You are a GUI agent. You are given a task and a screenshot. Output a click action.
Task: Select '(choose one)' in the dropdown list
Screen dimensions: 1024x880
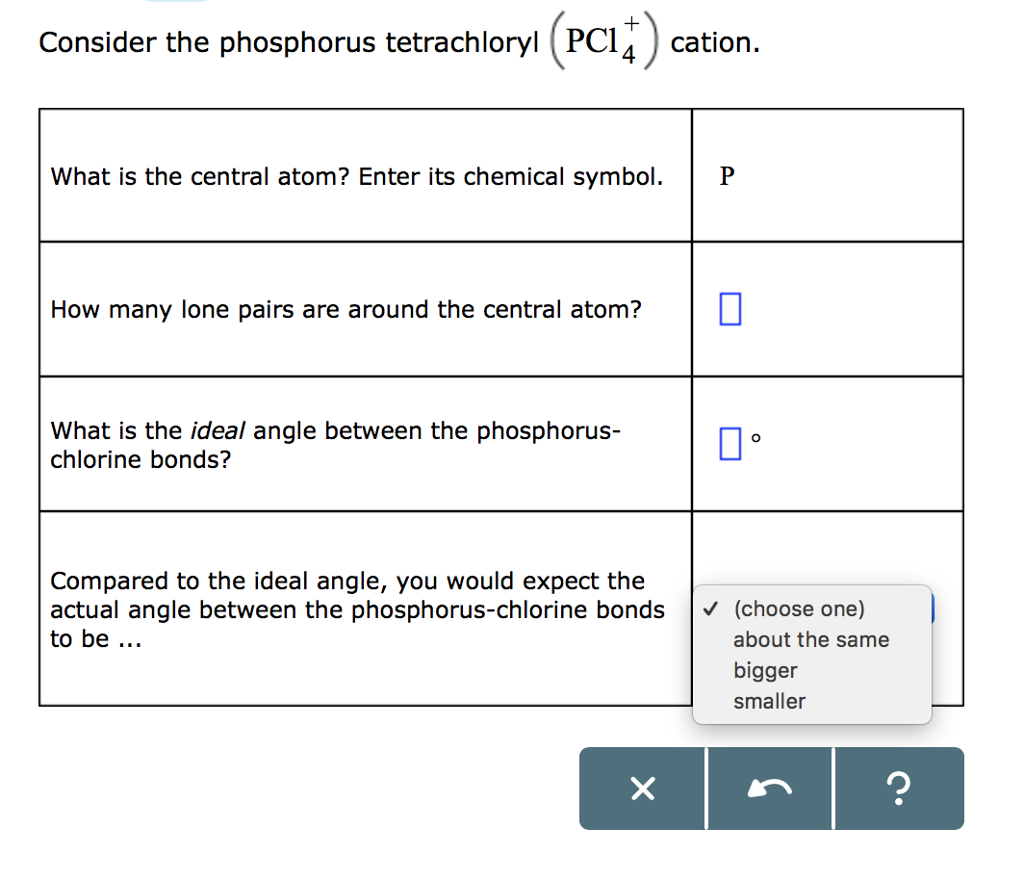click(799, 608)
